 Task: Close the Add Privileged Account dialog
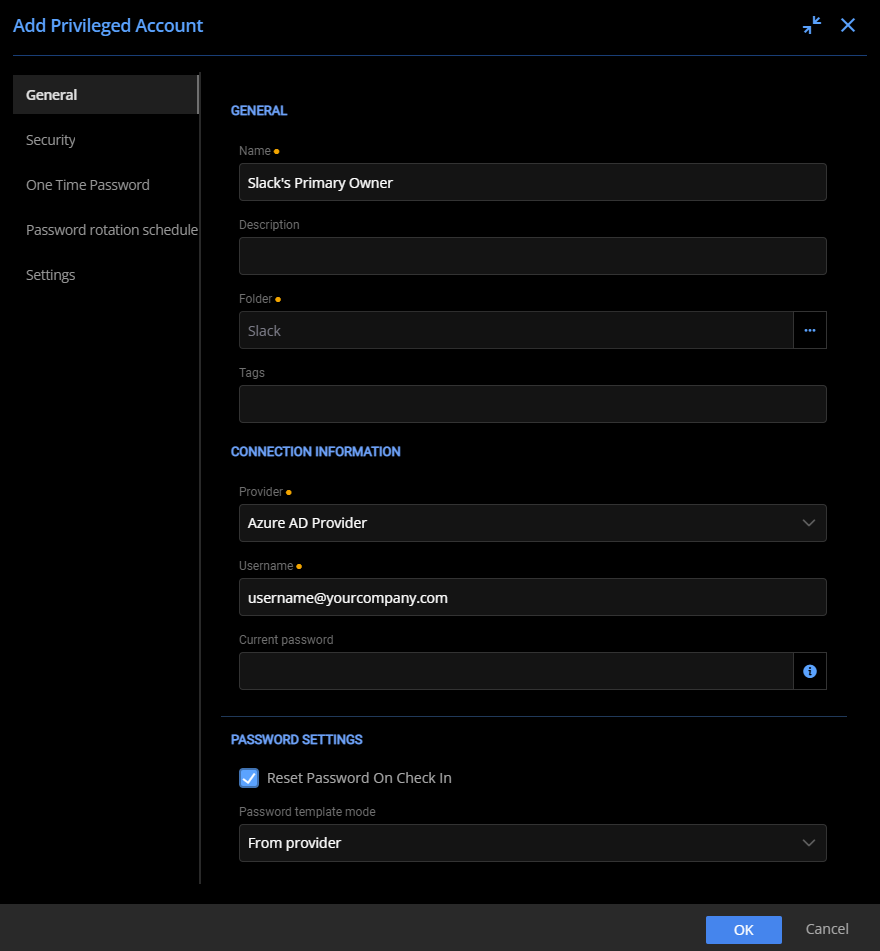848,25
